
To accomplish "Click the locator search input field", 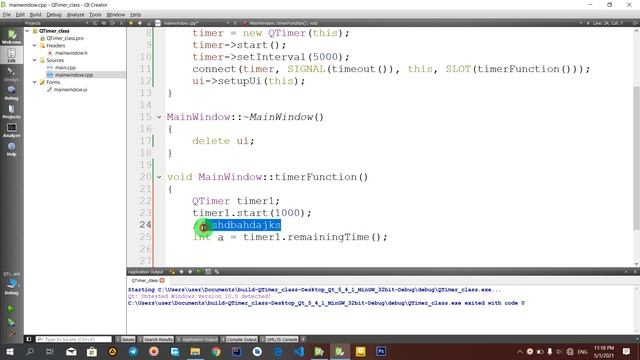I will 73,339.
